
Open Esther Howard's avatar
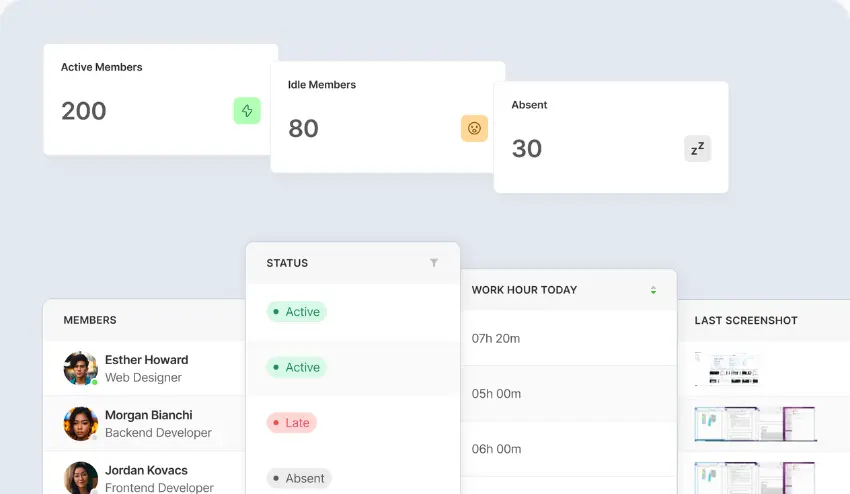81,368
